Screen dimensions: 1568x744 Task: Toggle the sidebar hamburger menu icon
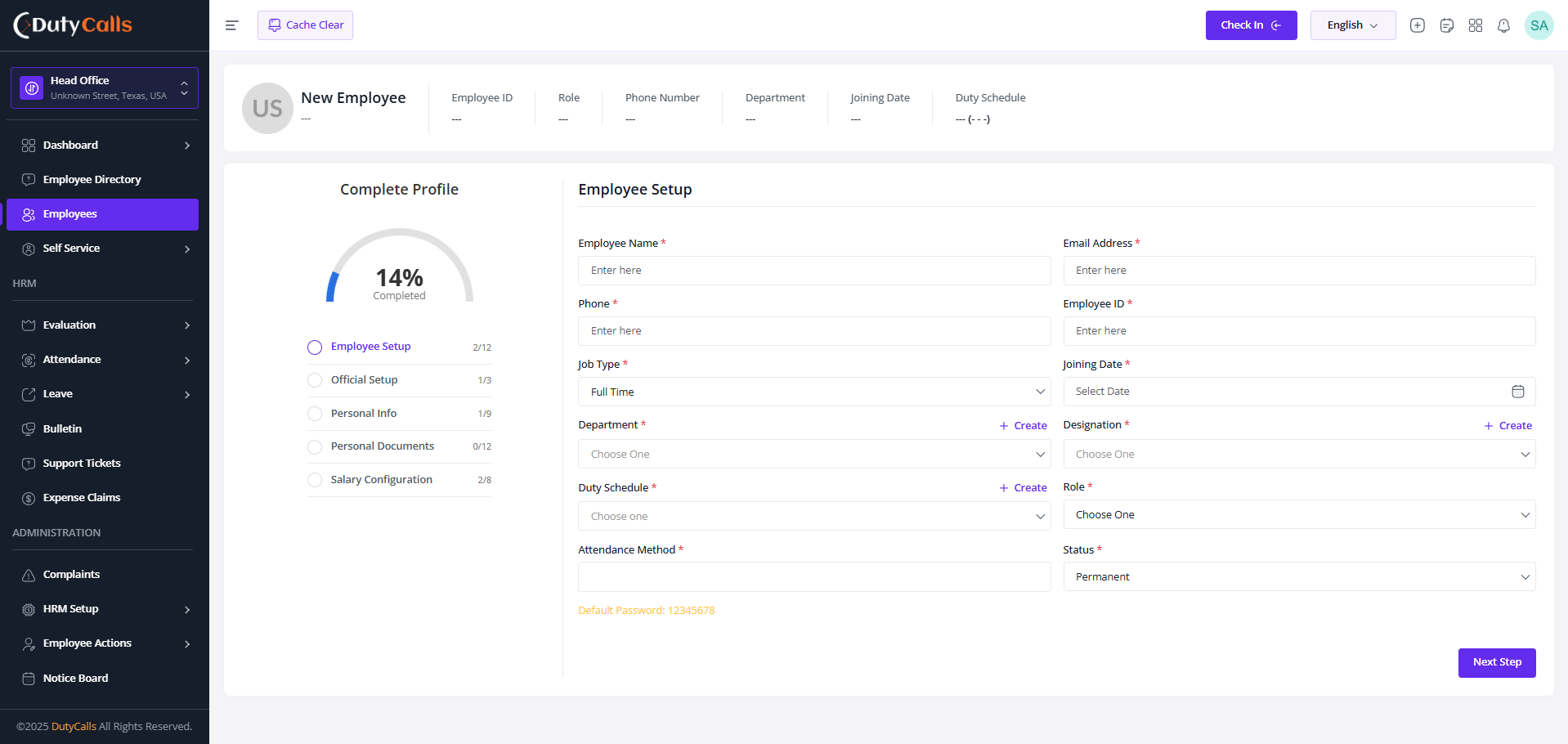231,25
